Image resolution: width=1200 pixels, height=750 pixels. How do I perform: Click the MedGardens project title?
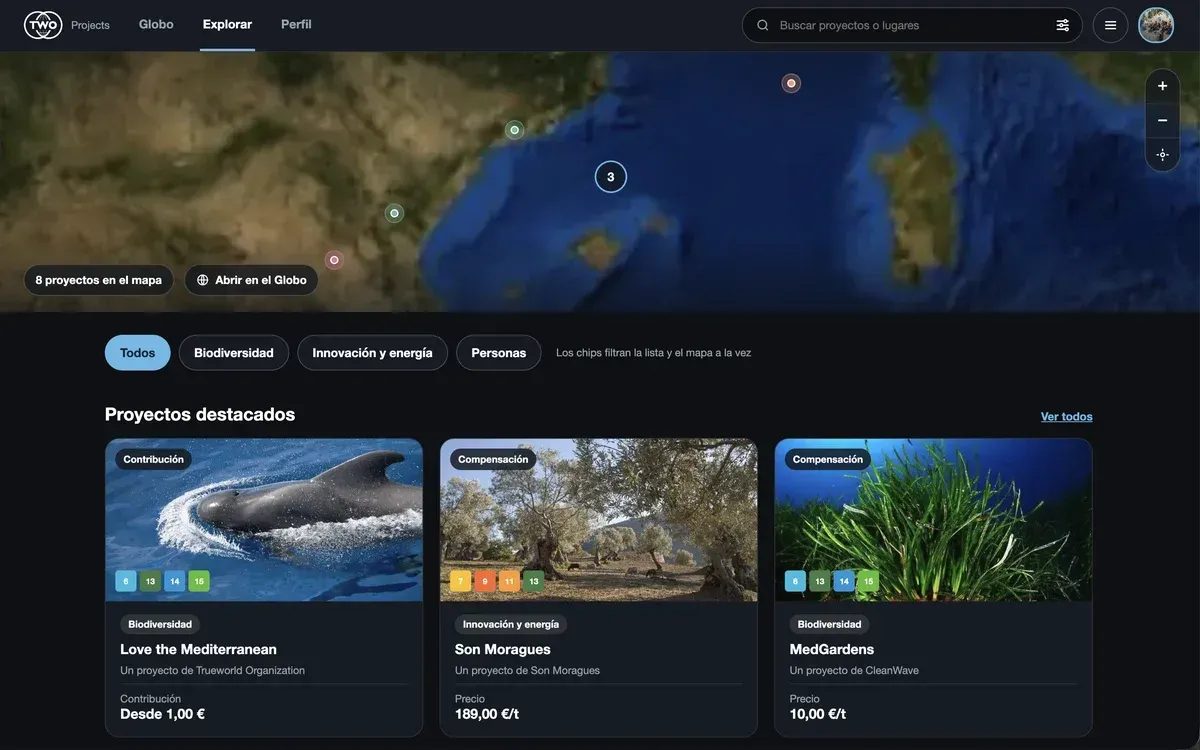click(x=832, y=650)
